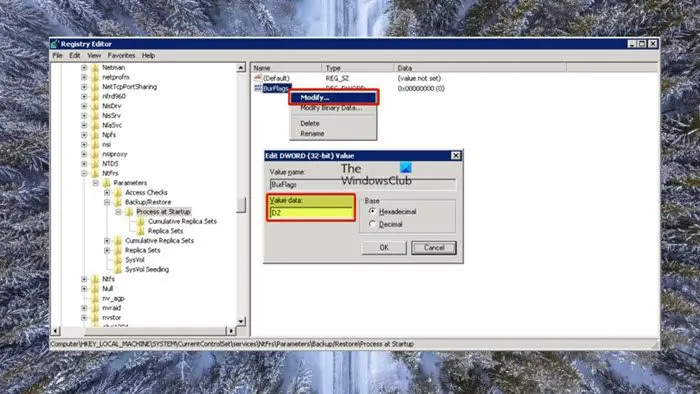
Task: Click the nv_agp folder icon
Action: [x=95, y=298]
